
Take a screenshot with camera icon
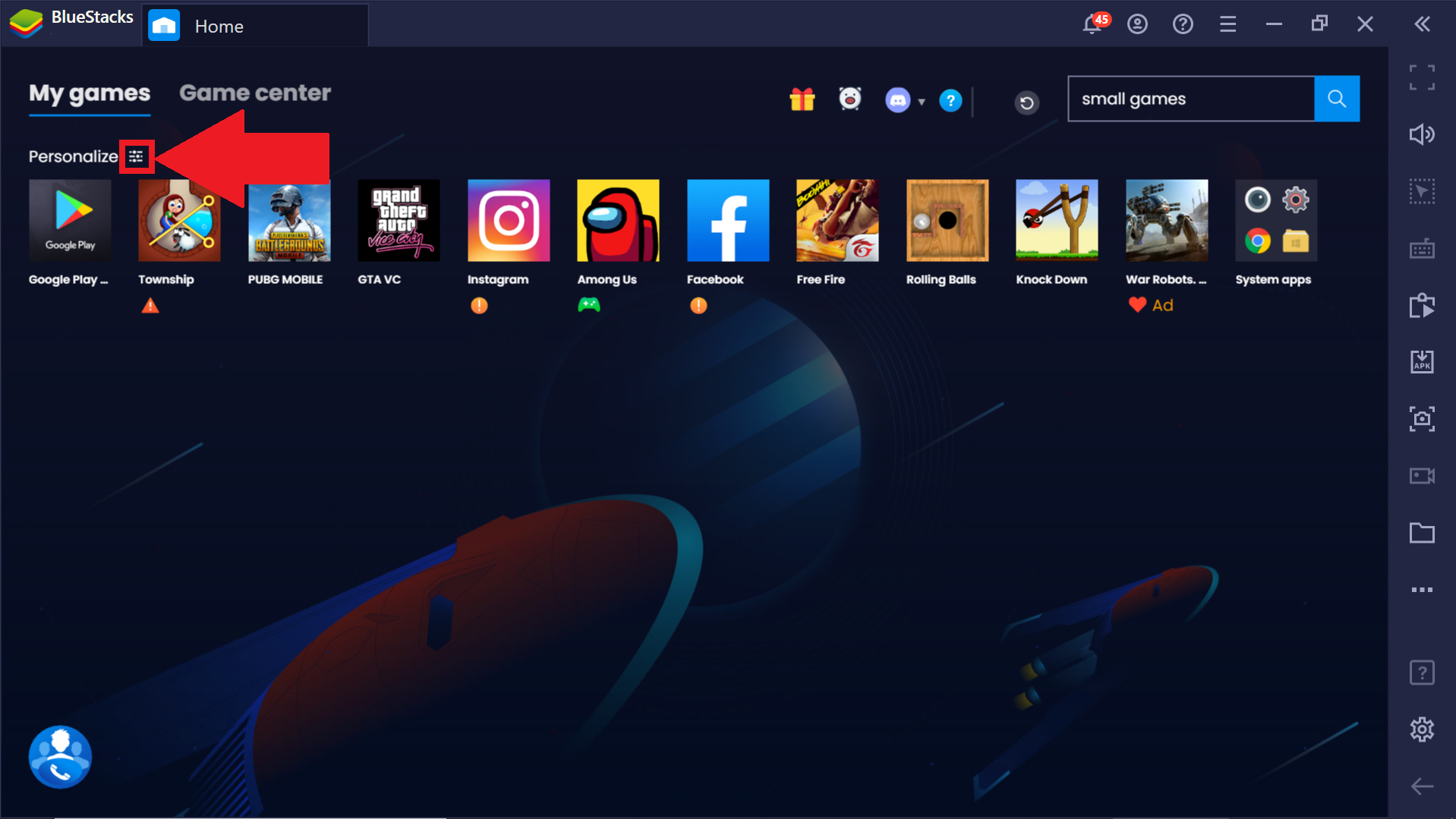point(1422,419)
